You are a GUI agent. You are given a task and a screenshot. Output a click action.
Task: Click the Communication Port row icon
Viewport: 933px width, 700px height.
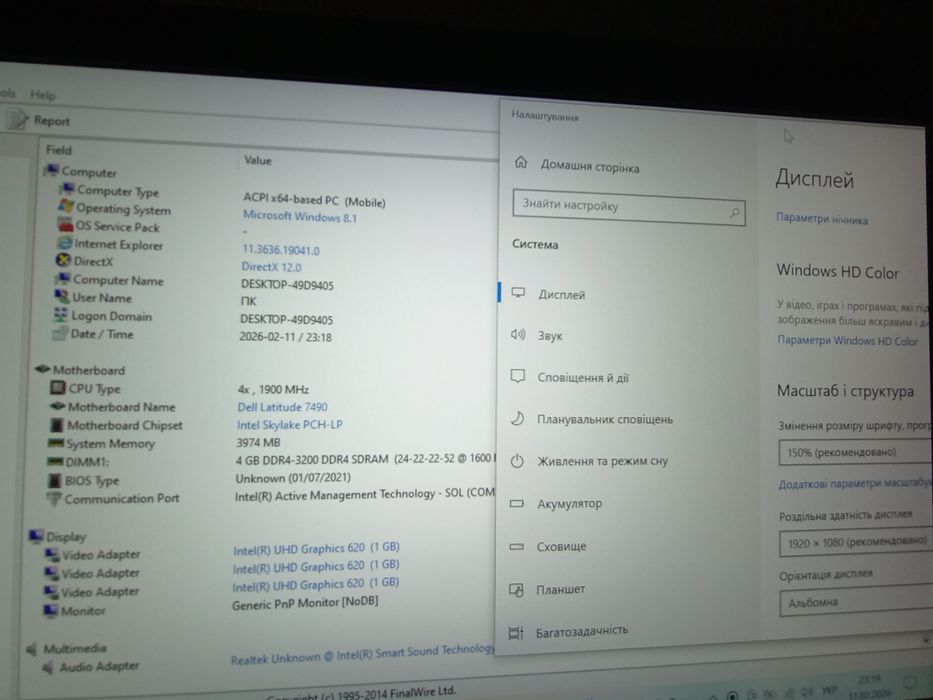pos(54,498)
